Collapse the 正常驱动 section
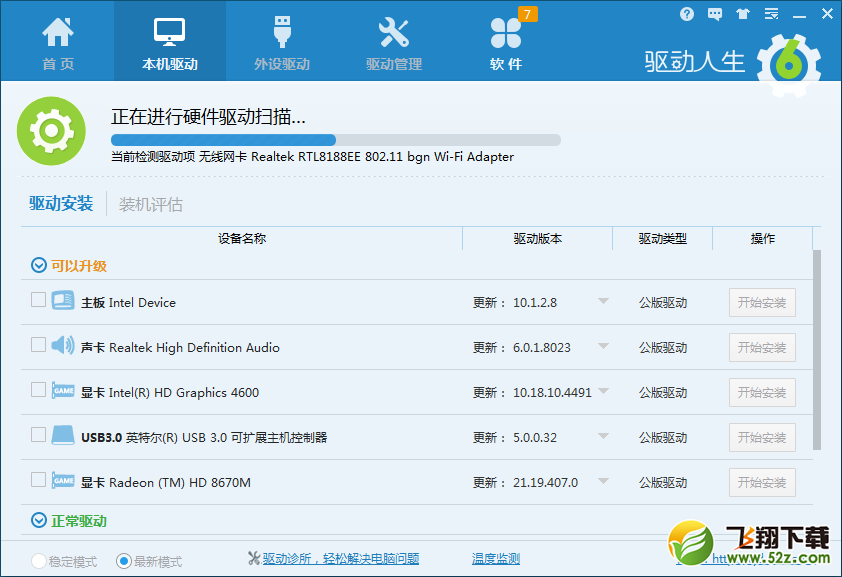The width and height of the screenshot is (842, 577). click(39, 520)
